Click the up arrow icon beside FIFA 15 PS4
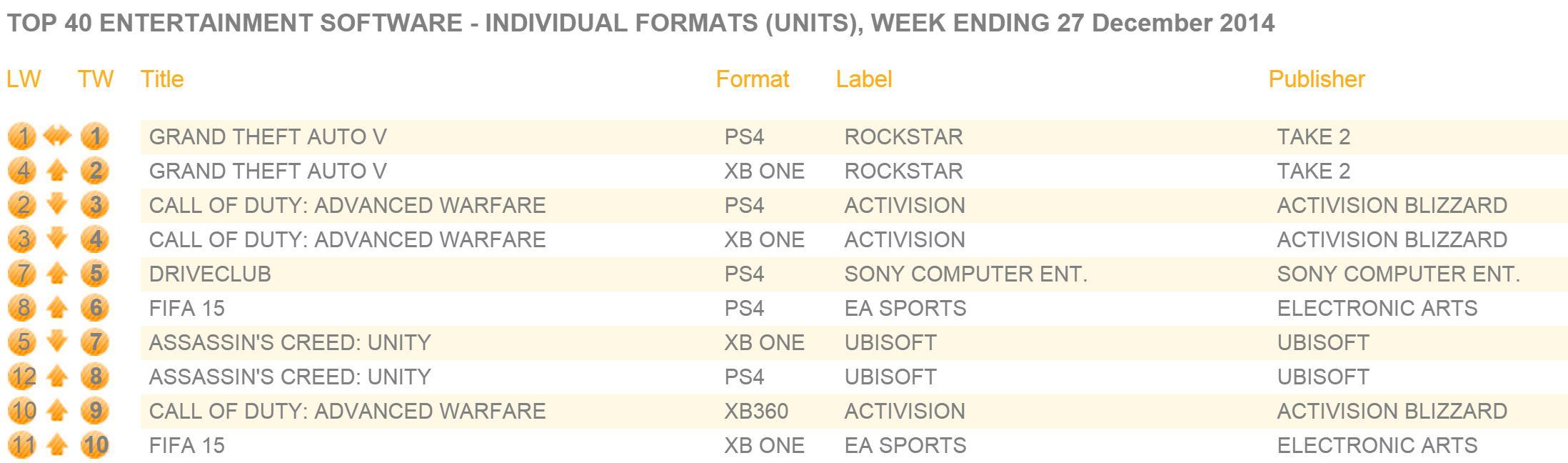Viewport: 1568px width, 463px height. [x=57, y=307]
